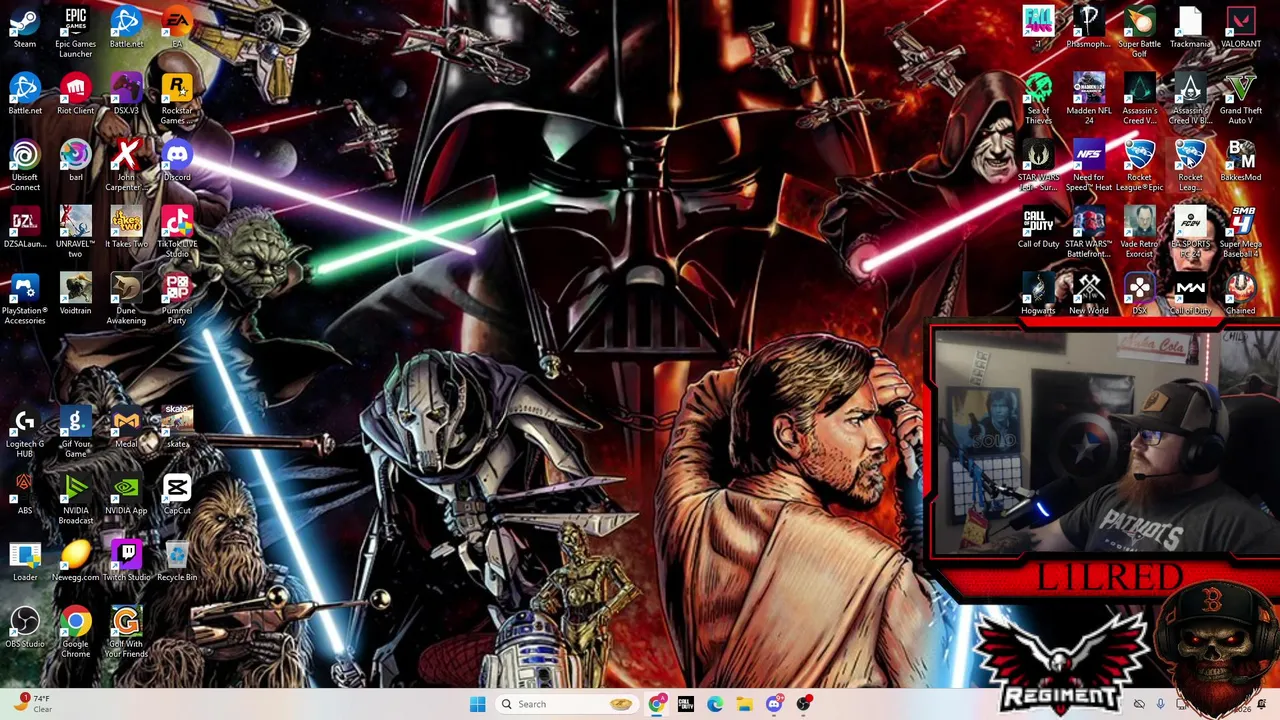The height and width of the screenshot is (720, 1280).
Task: Click the VALORANT desktop shortcut
Action: 1241,28
